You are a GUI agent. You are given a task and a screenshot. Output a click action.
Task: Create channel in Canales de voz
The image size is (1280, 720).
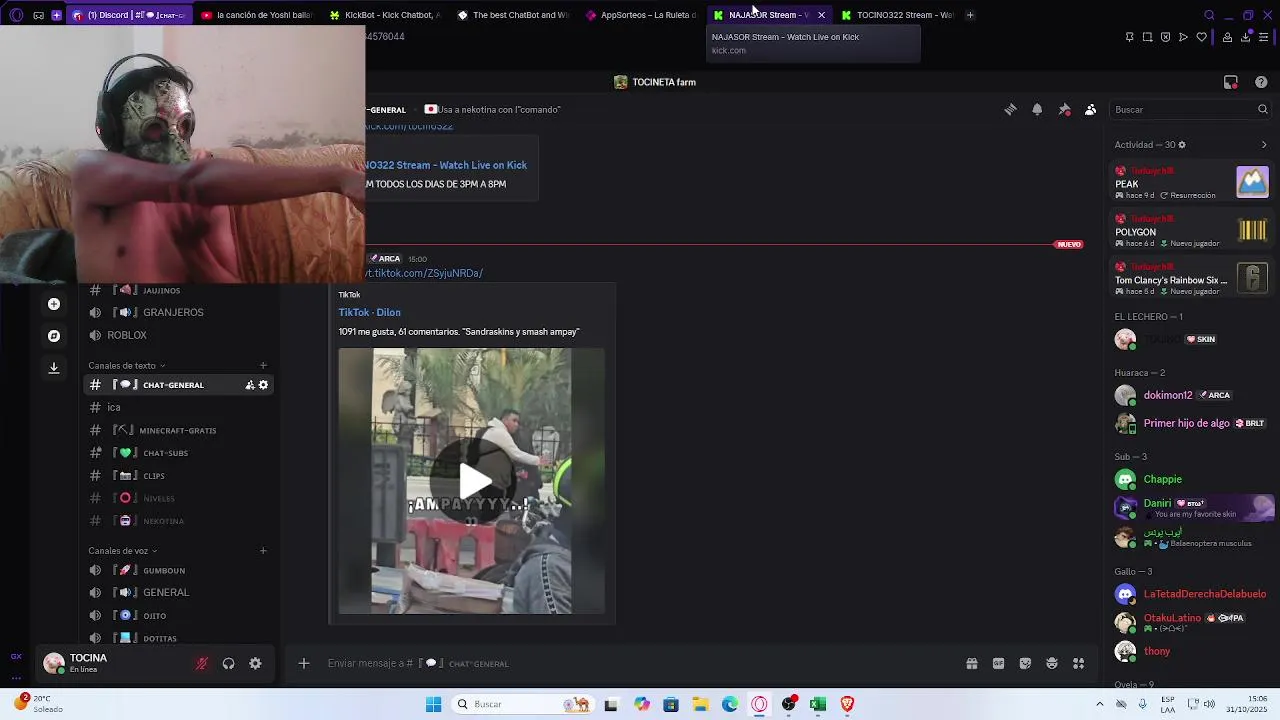tap(263, 551)
